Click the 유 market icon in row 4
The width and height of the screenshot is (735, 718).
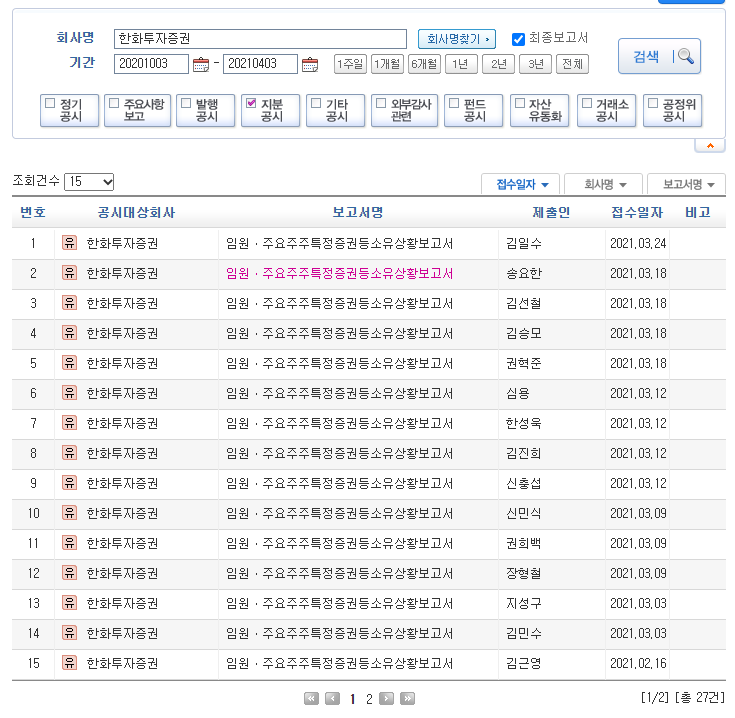69,333
